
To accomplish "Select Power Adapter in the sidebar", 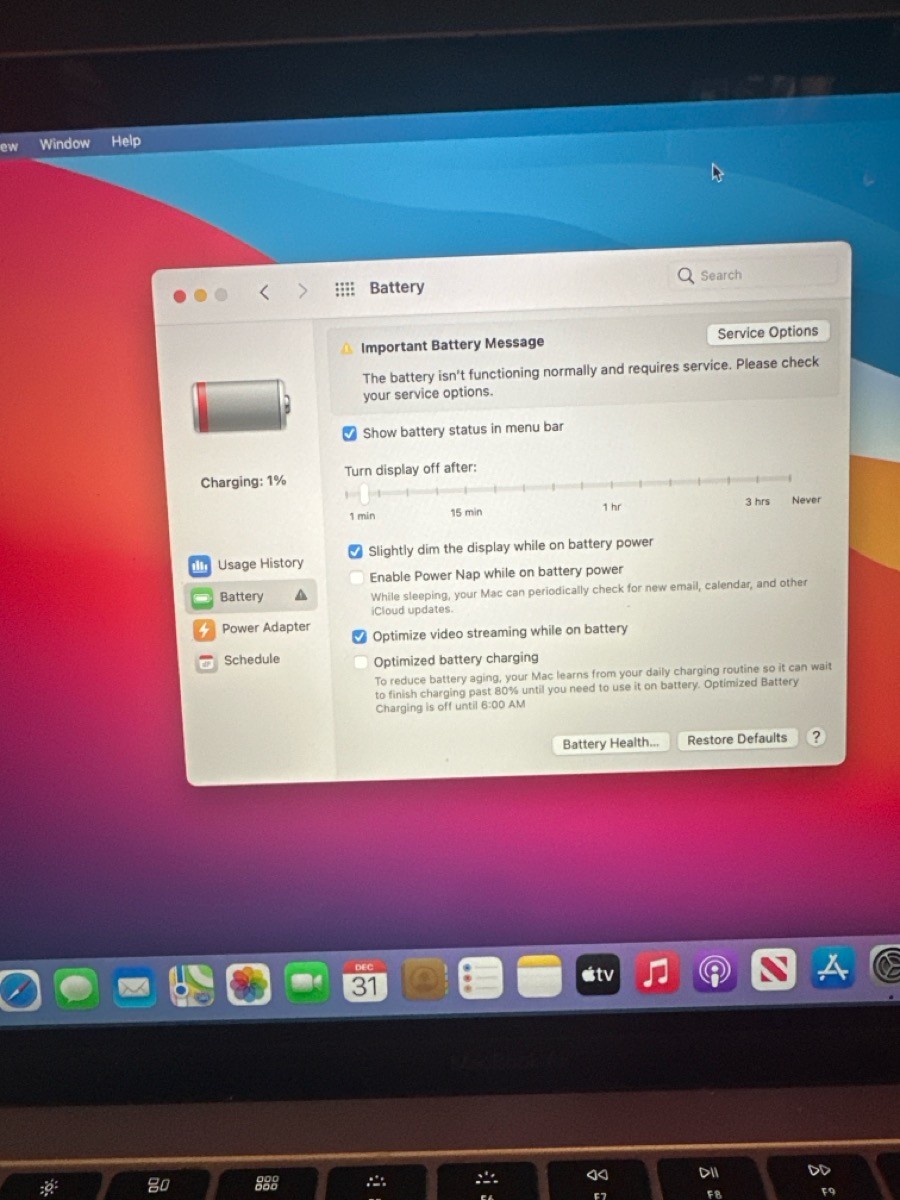I will click(252, 629).
